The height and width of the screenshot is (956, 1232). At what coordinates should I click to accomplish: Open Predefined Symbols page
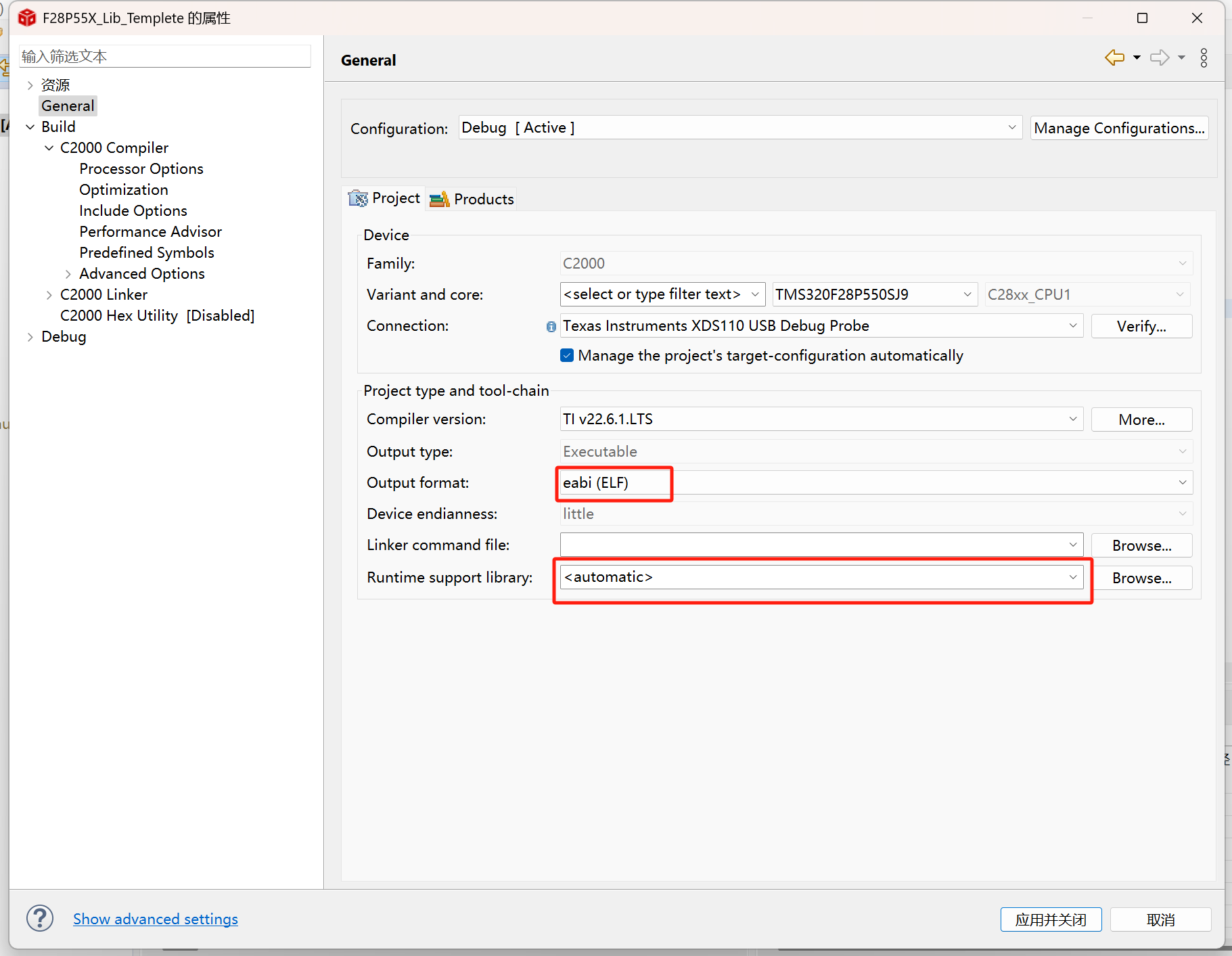coord(146,252)
